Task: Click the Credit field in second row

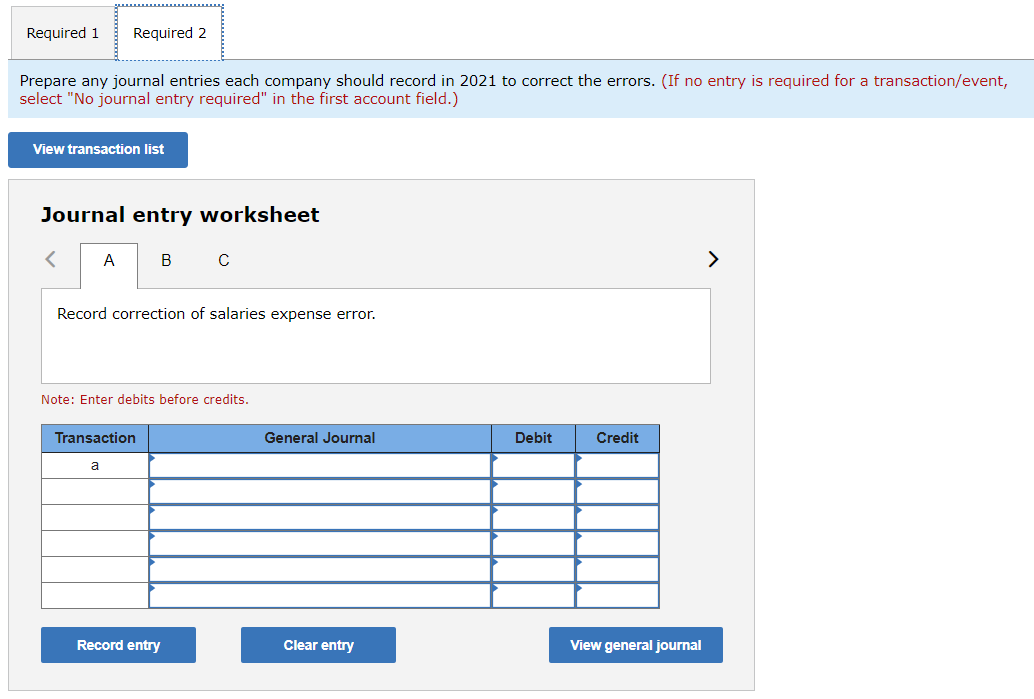Action: pos(617,492)
